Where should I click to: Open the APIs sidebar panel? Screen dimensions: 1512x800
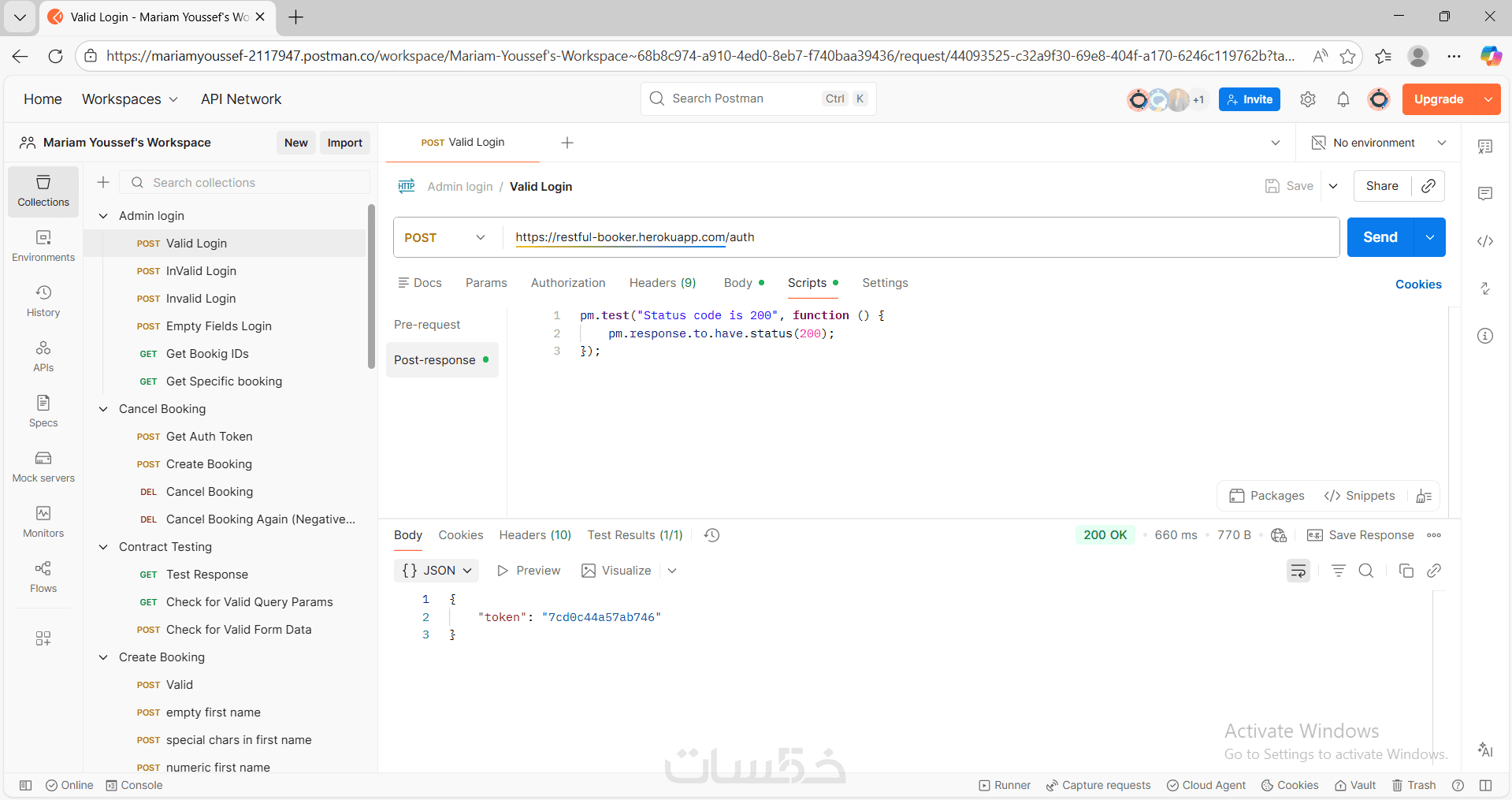pyautogui.click(x=43, y=357)
